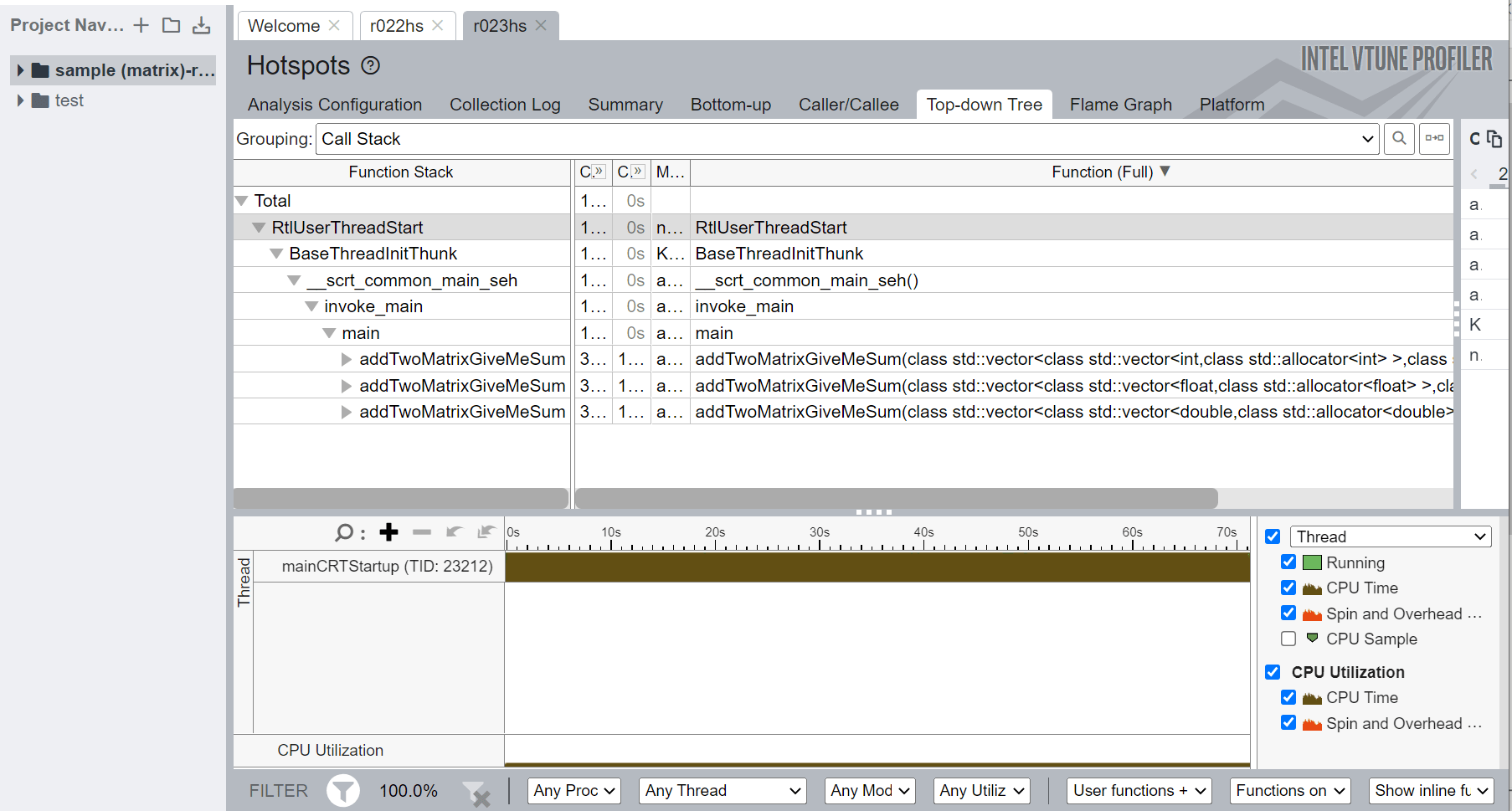The width and height of the screenshot is (1512, 811).
Task: Open the Summary view
Action: pyautogui.click(x=625, y=104)
